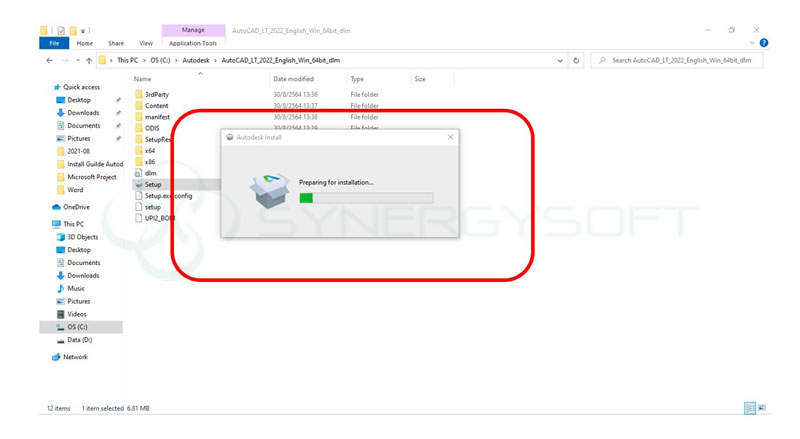Viewport: 800px width, 439px height.
Task: Select OneDrive cloud icon in sidebar
Action: click(x=57, y=207)
